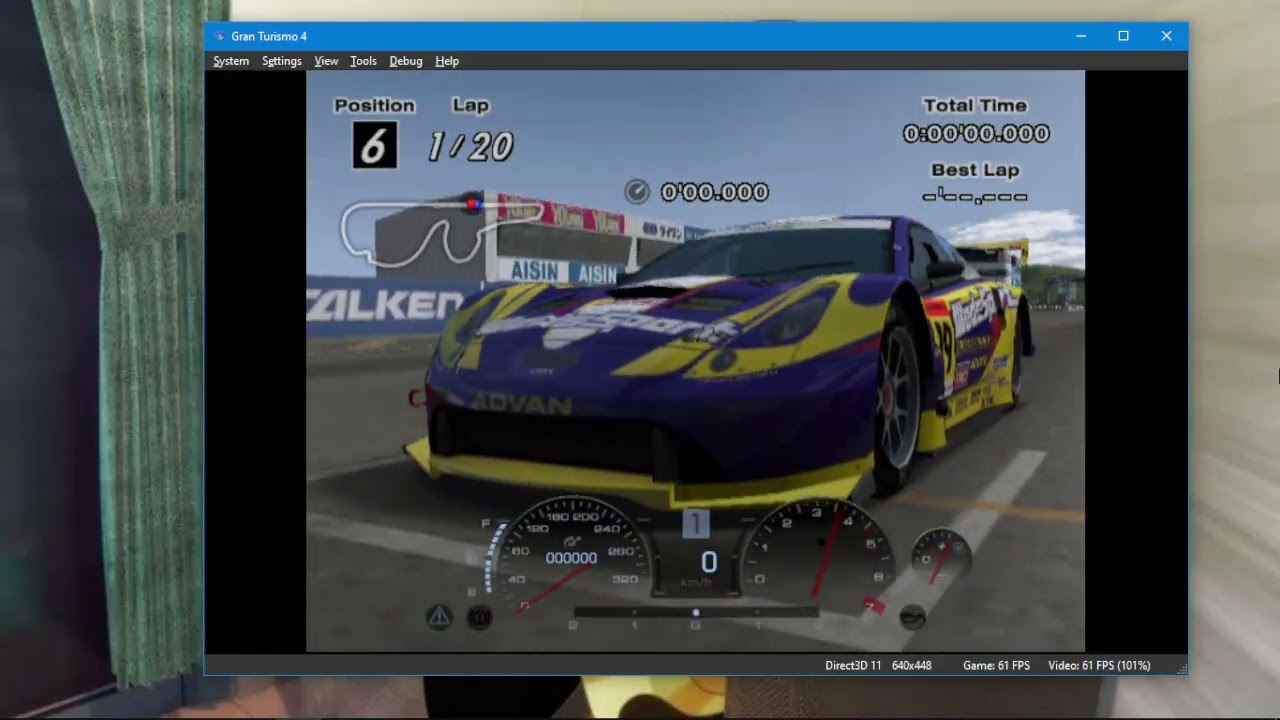Click the current lap time 0'00.000
The height and width of the screenshot is (720, 1280).
pyautogui.click(x=714, y=192)
